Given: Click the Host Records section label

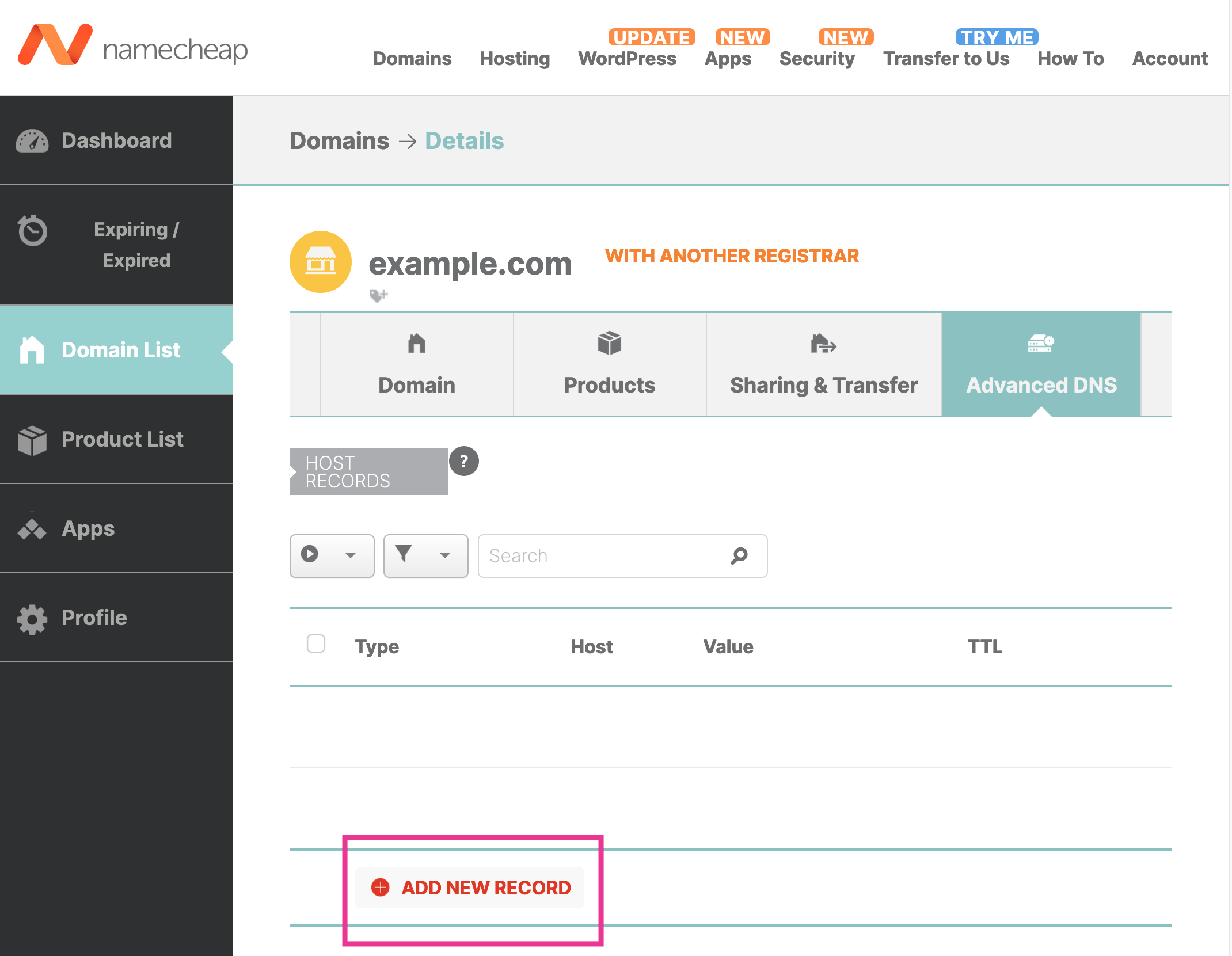Looking at the screenshot, I should pyautogui.click(x=368, y=471).
